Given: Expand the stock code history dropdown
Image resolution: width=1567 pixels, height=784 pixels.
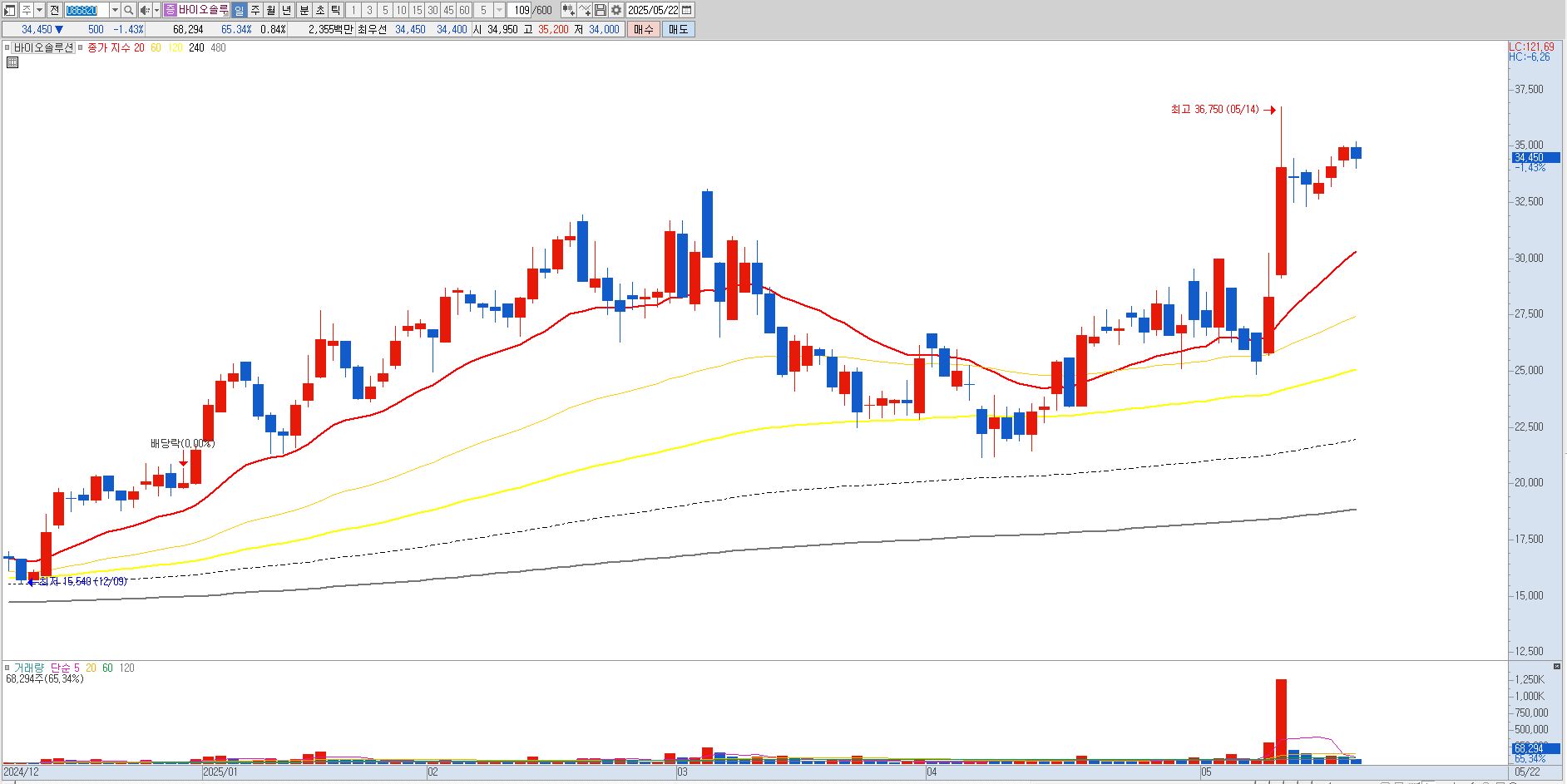Looking at the screenshot, I should coord(115,10).
